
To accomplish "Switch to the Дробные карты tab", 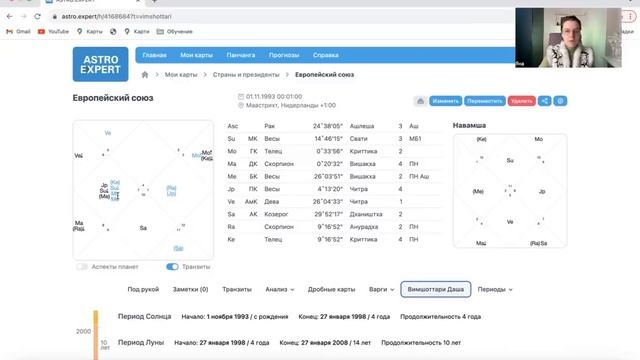I will [x=331, y=289].
